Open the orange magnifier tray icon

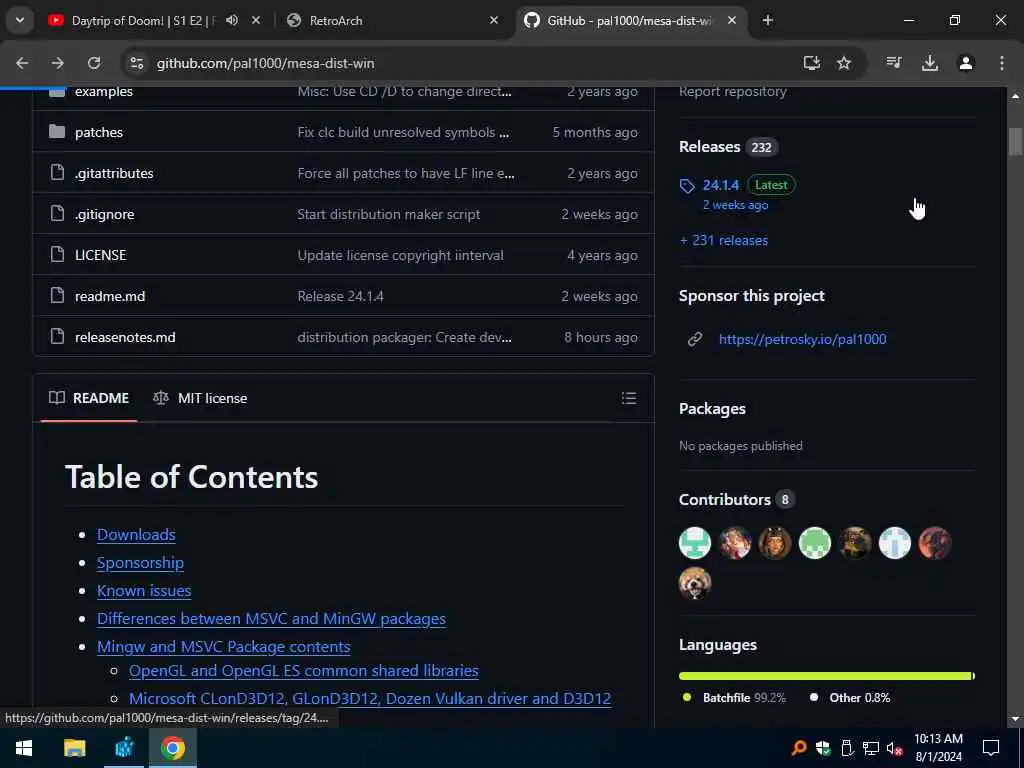pos(799,748)
